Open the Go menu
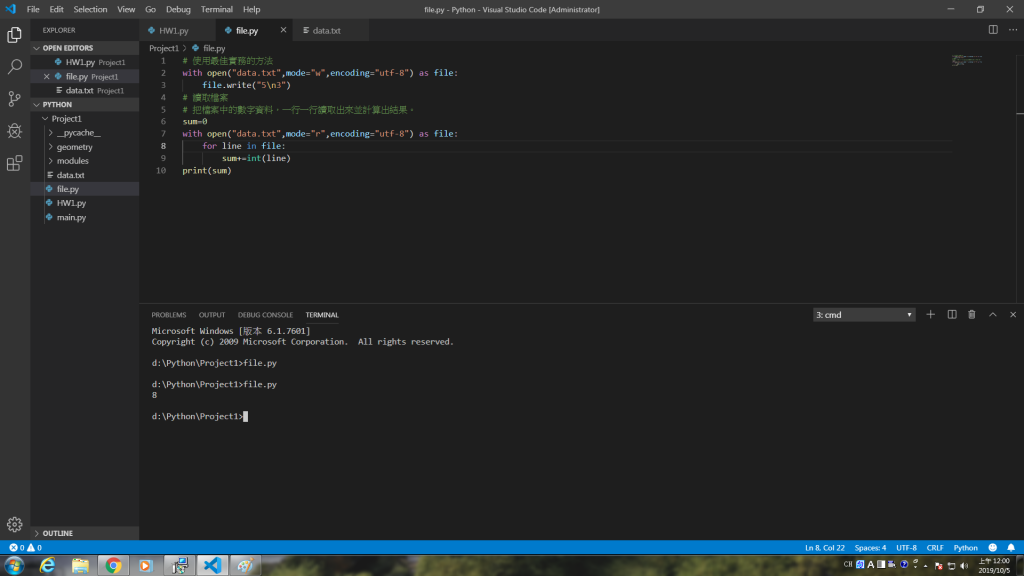The image size is (1024, 576). tap(150, 9)
